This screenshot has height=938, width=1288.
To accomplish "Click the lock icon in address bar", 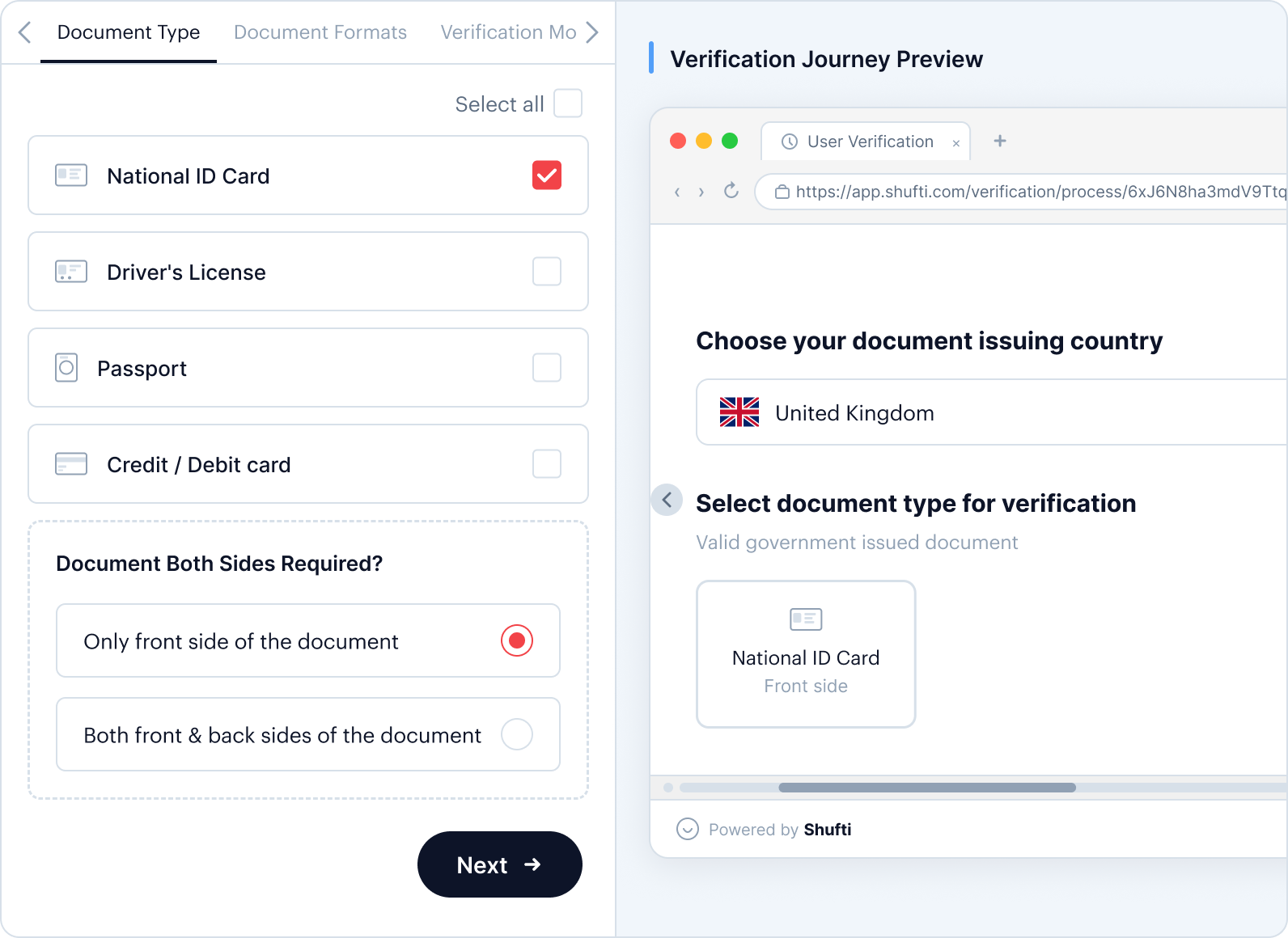I will coord(782,192).
